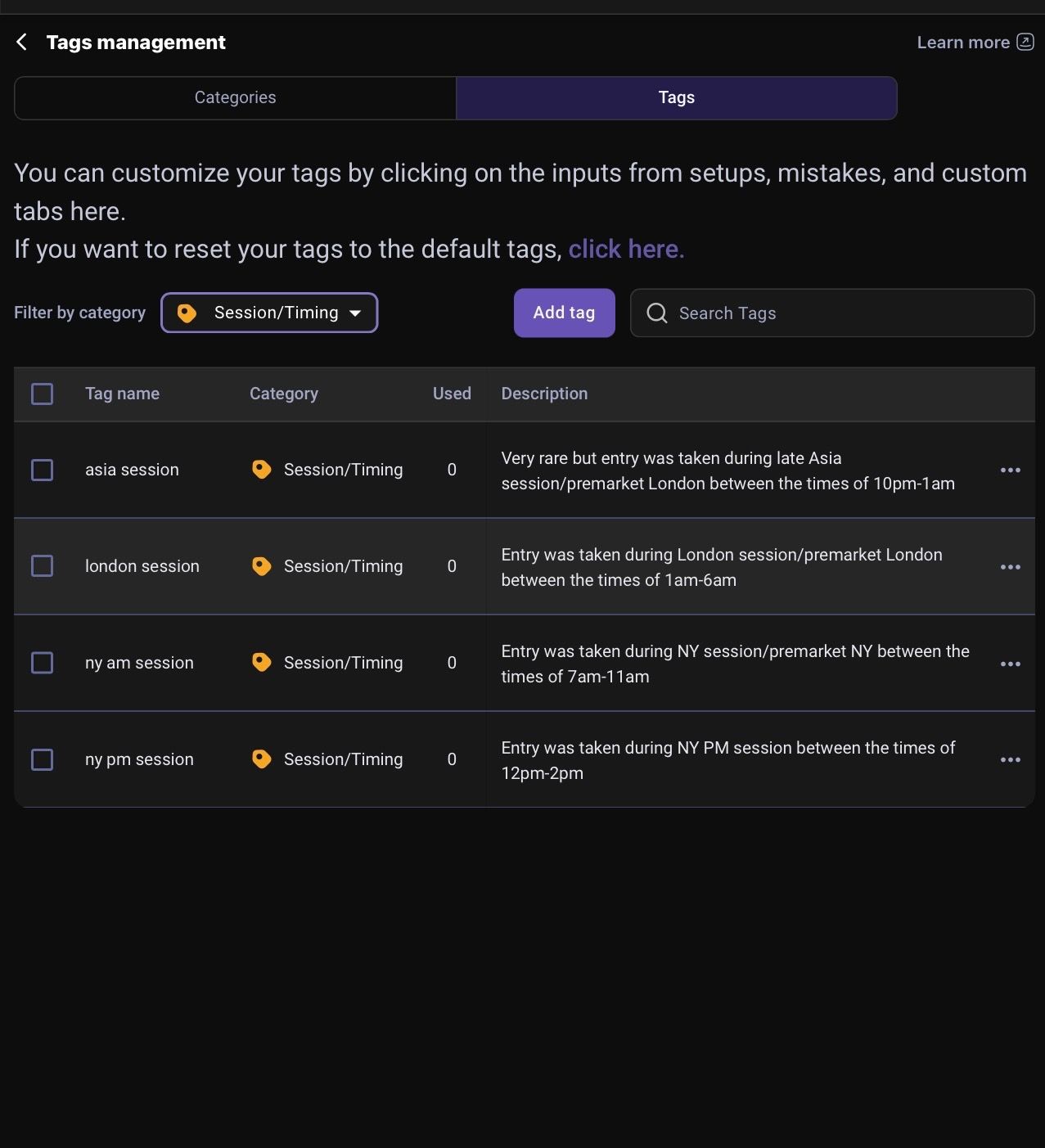The width and height of the screenshot is (1045, 1148).
Task: Click the Add tag button
Action: point(565,313)
